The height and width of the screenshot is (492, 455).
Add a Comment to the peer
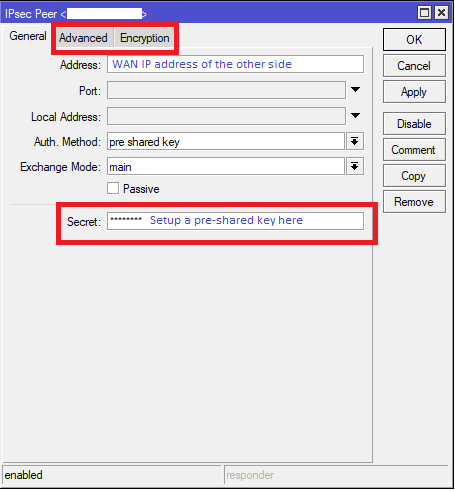tap(414, 150)
